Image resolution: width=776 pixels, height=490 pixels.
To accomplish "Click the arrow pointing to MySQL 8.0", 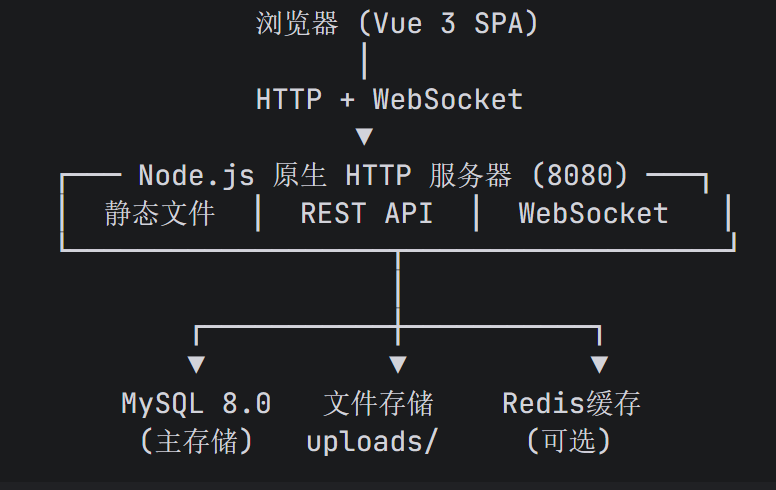I will (x=196, y=364).
